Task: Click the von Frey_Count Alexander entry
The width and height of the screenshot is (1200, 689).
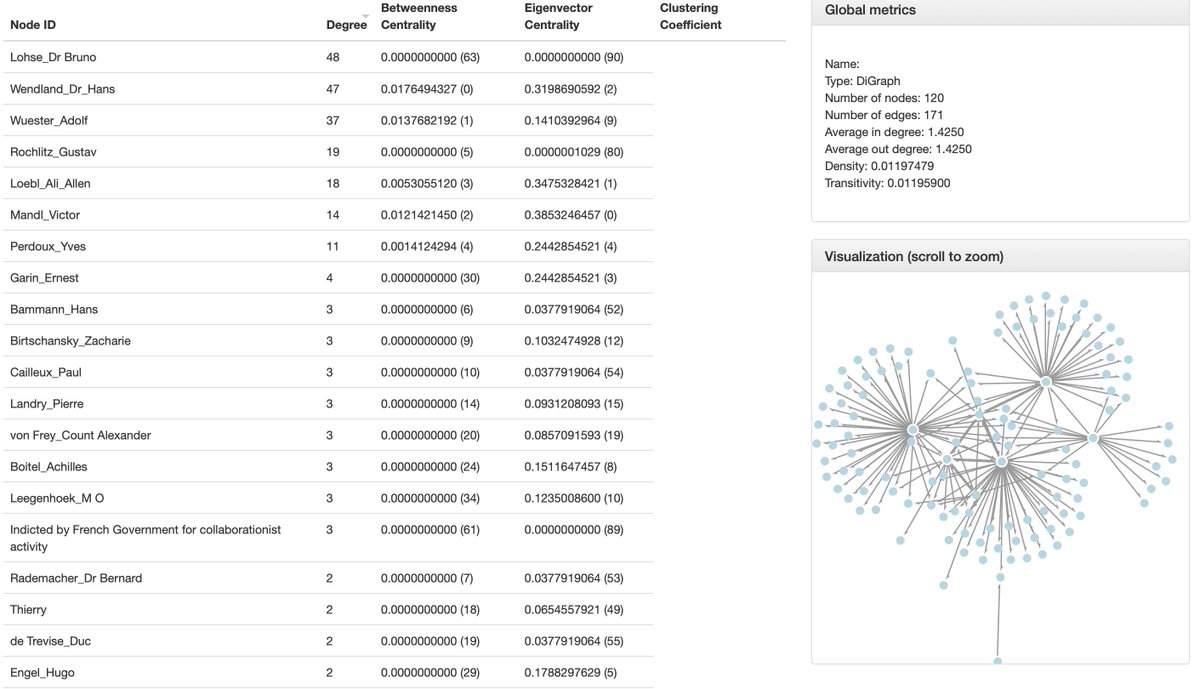Action: (x=80, y=436)
